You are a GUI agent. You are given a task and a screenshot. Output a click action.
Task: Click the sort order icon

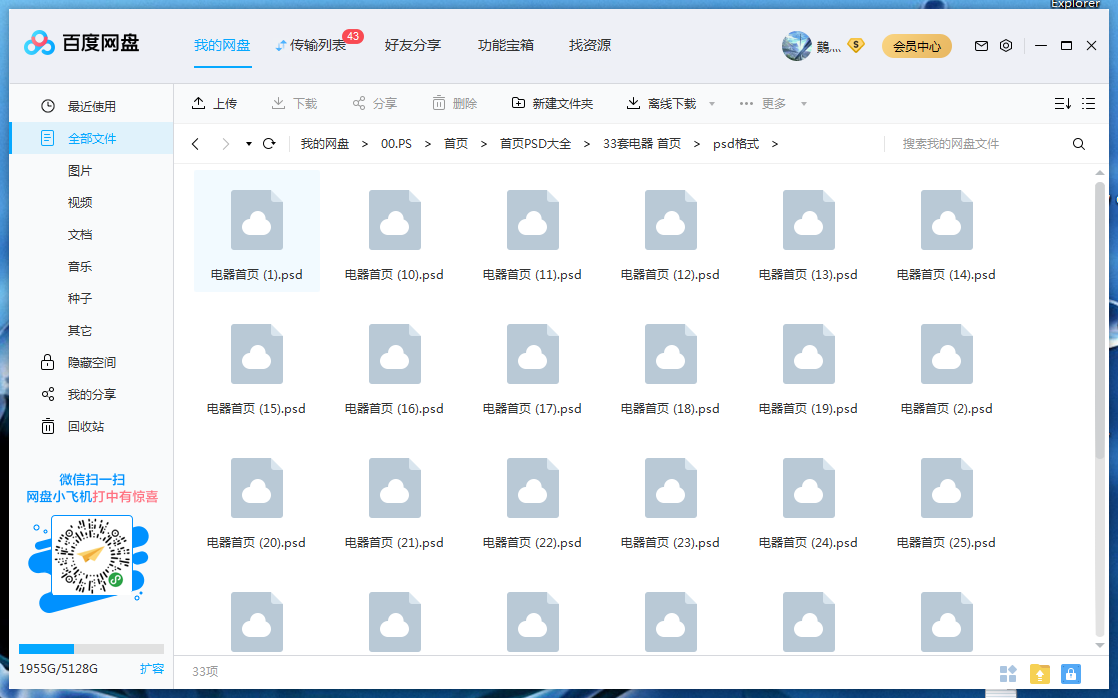pyautogui.click(x=1062, y=103)
